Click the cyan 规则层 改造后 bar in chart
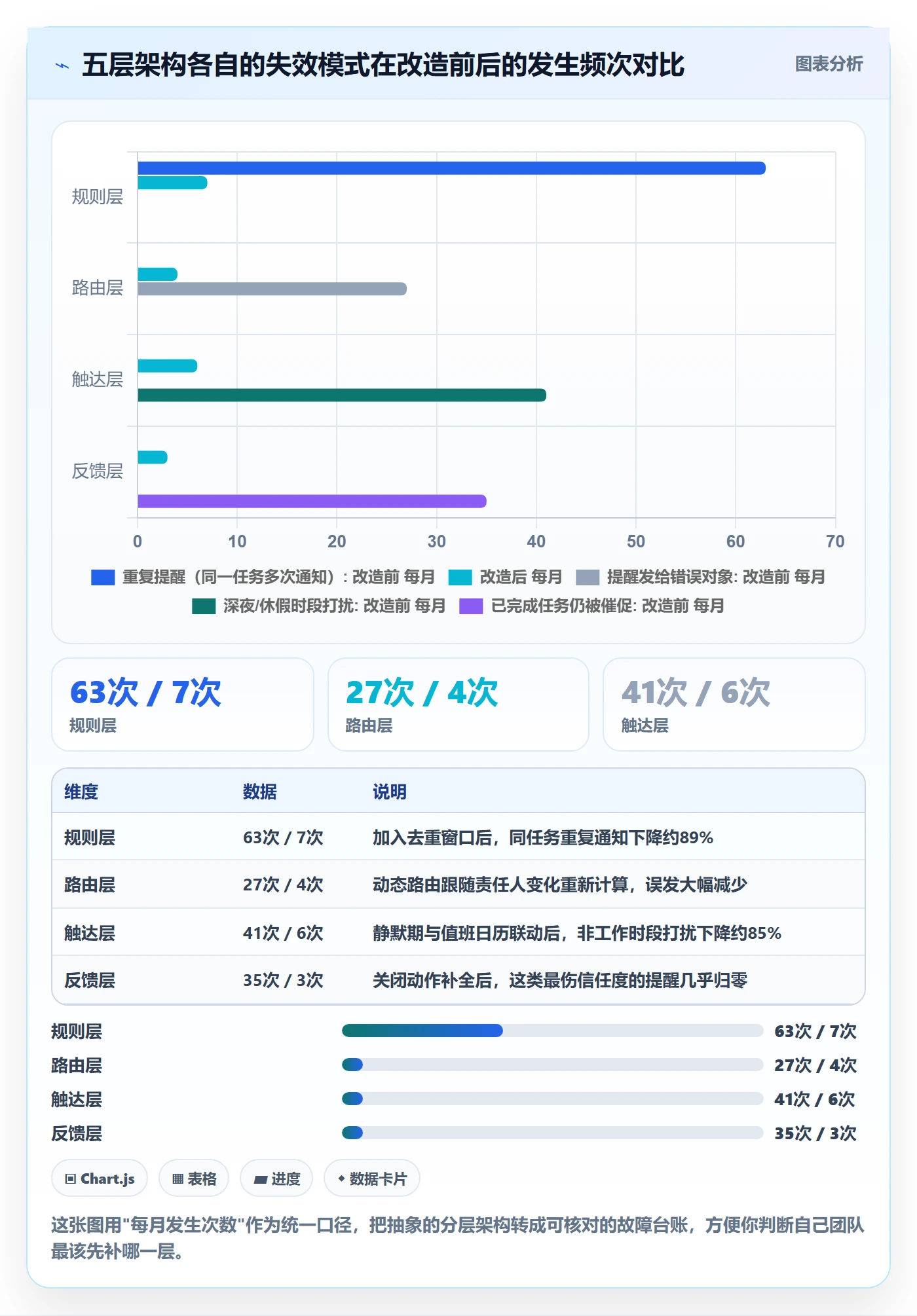917x1316 pixels. pos(172,183)
